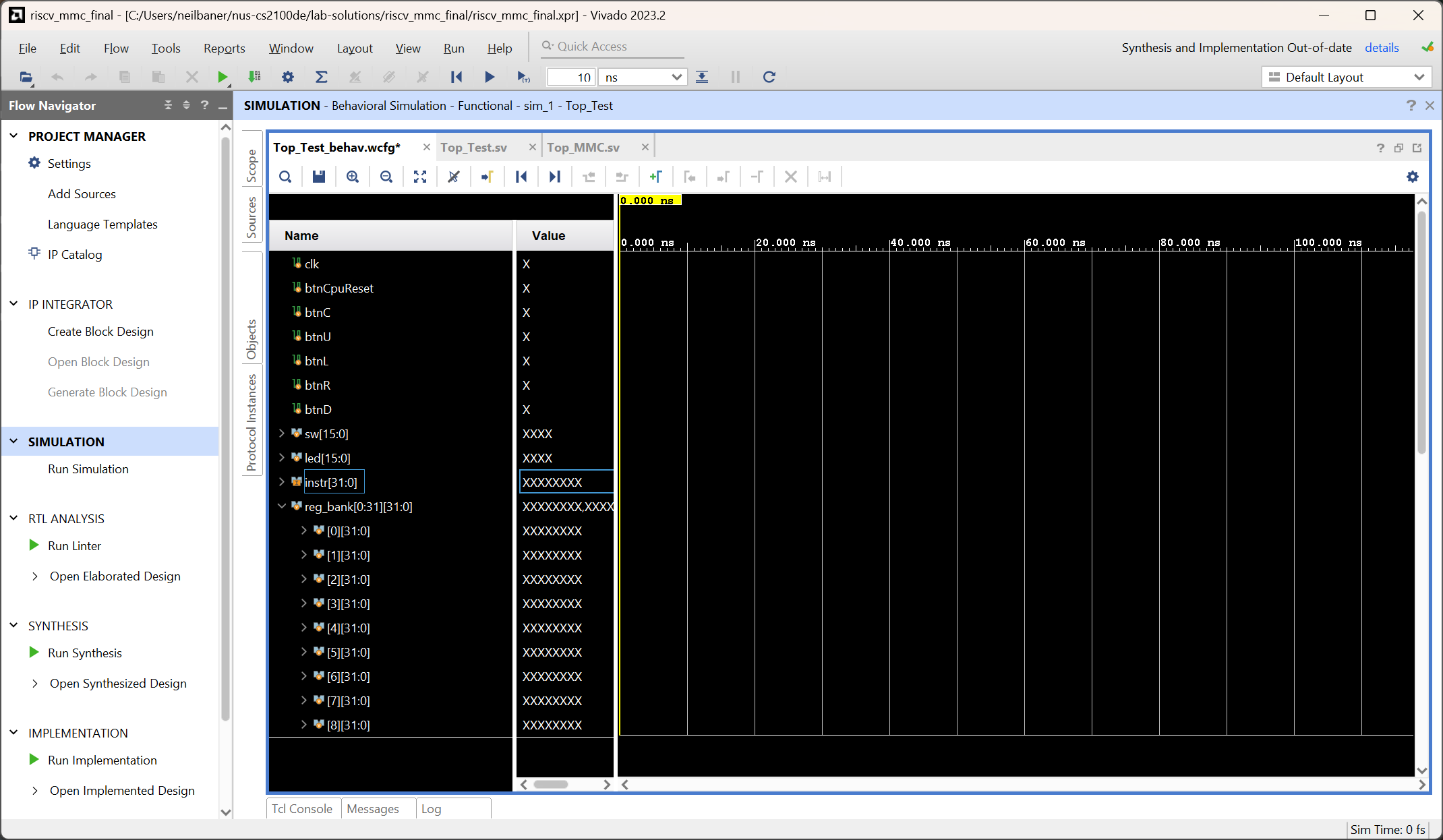
Task: Open the Reports menu
Action: click(x=224, y=48)
